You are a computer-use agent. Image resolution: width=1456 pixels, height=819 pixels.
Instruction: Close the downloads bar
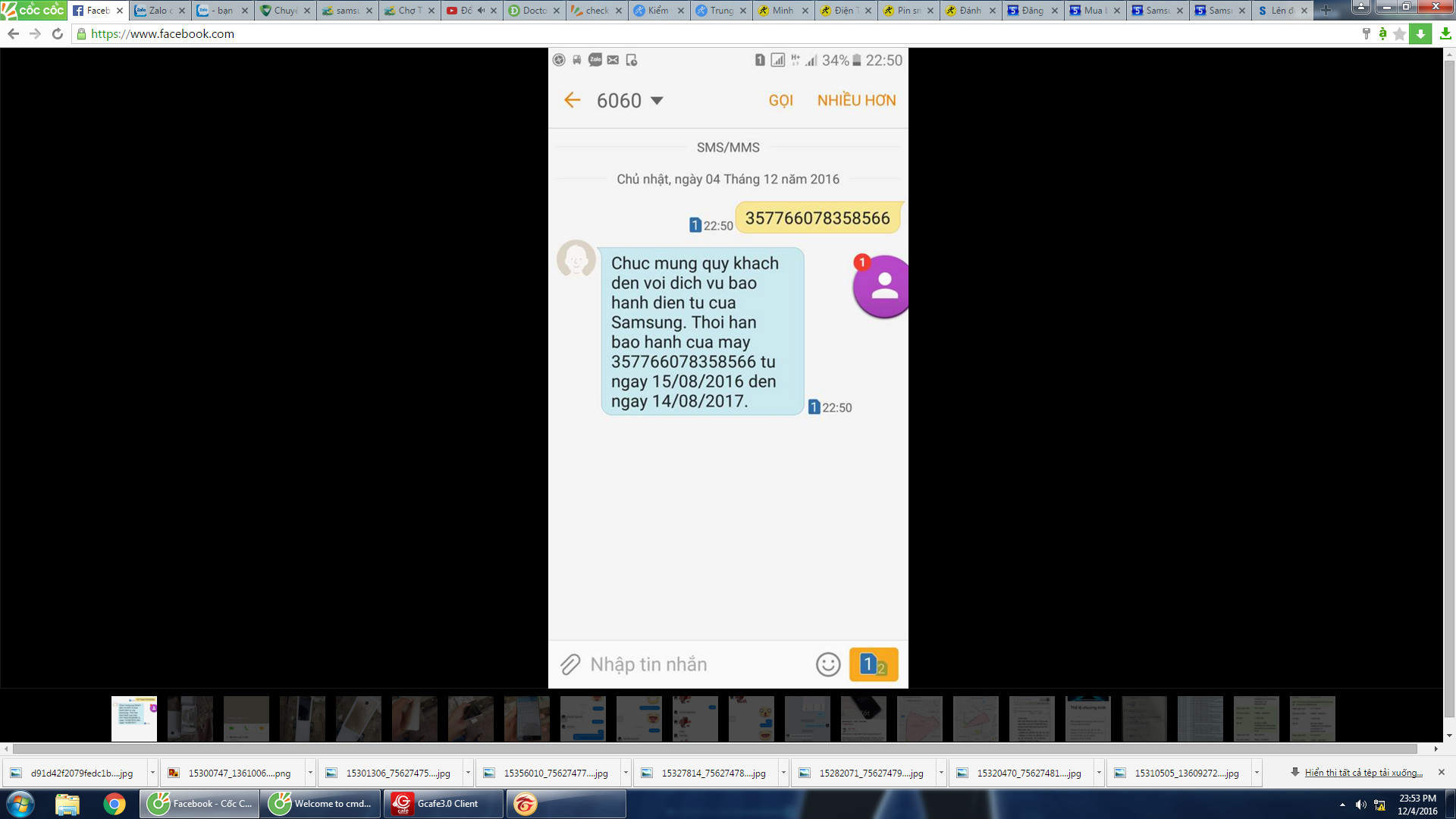pos(1441,772)
